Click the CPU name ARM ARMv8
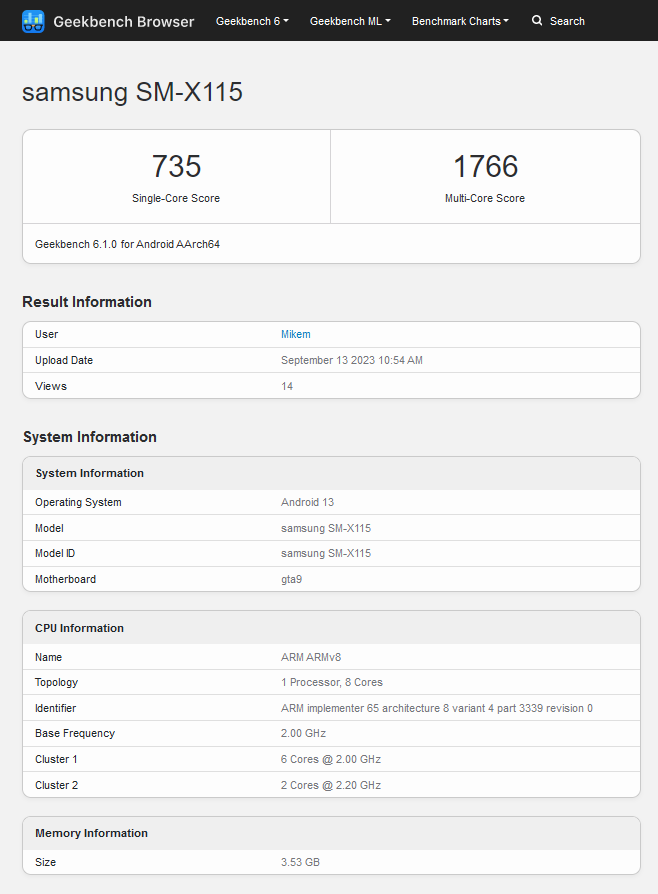The image size is (658, 894). click(311, 657)
